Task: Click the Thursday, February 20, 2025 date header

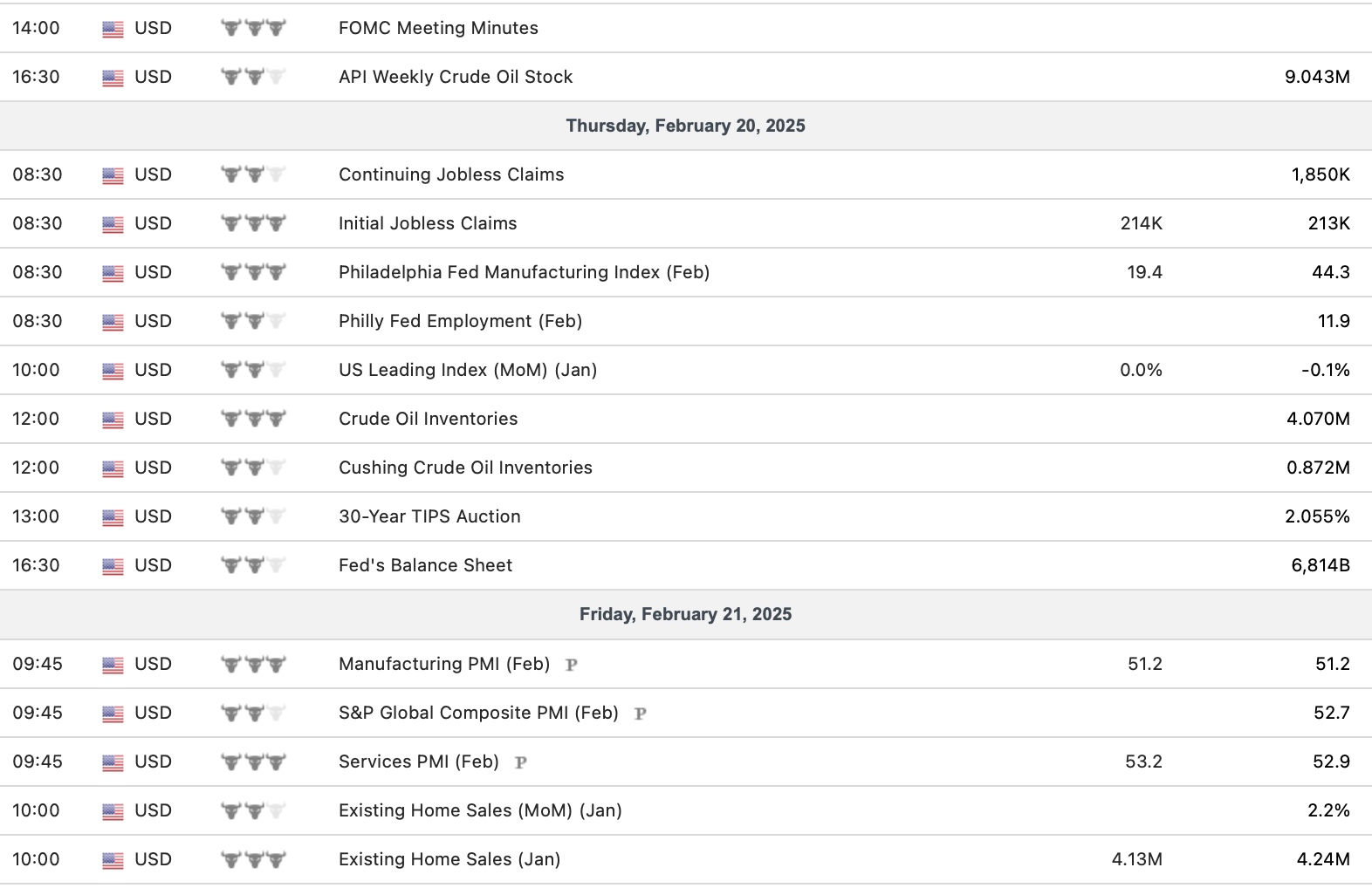Action: pyautogui.click(x=685, y=126)
